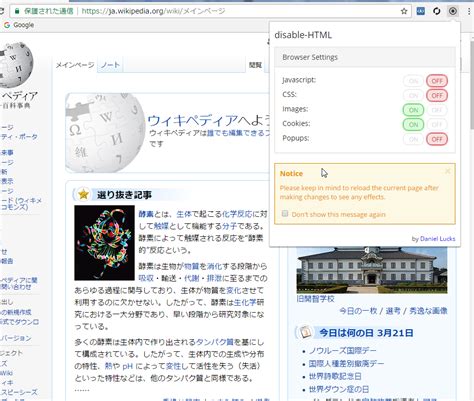This screenshot has width=474, height=401.
Task: Open the 代謝 link
Action: coord(192,278)
